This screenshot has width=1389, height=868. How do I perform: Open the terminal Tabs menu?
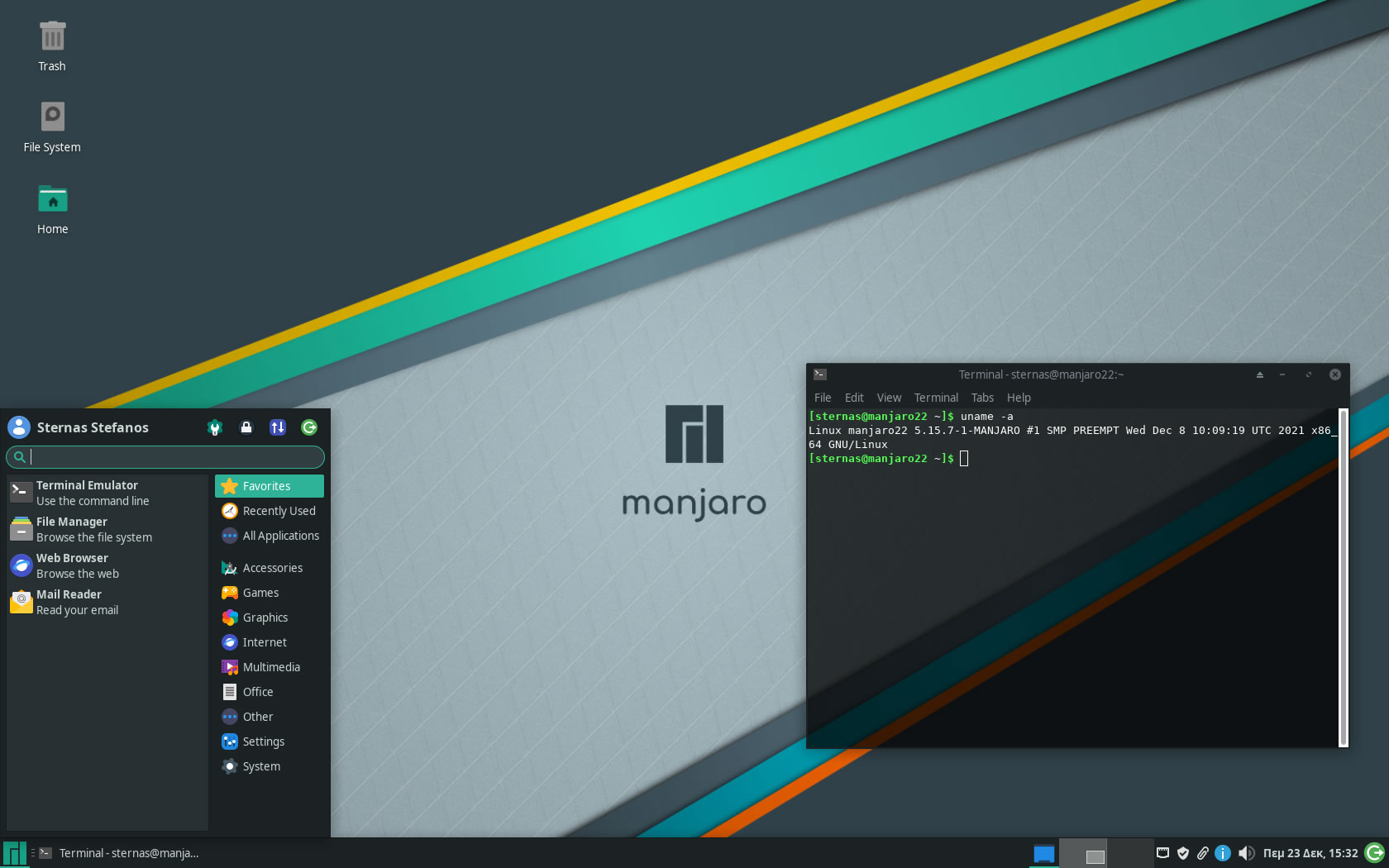pos(982,398)
